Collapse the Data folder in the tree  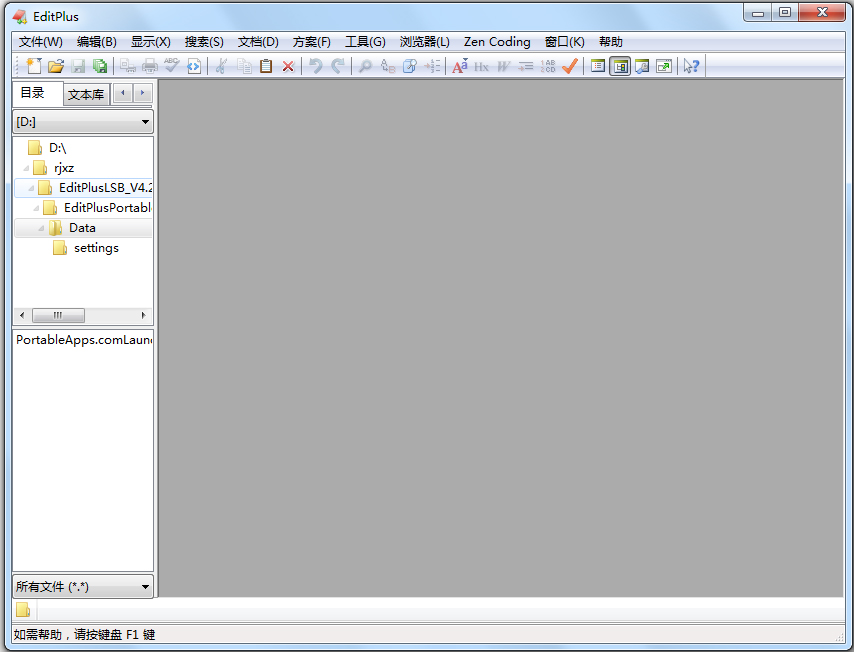39,227
